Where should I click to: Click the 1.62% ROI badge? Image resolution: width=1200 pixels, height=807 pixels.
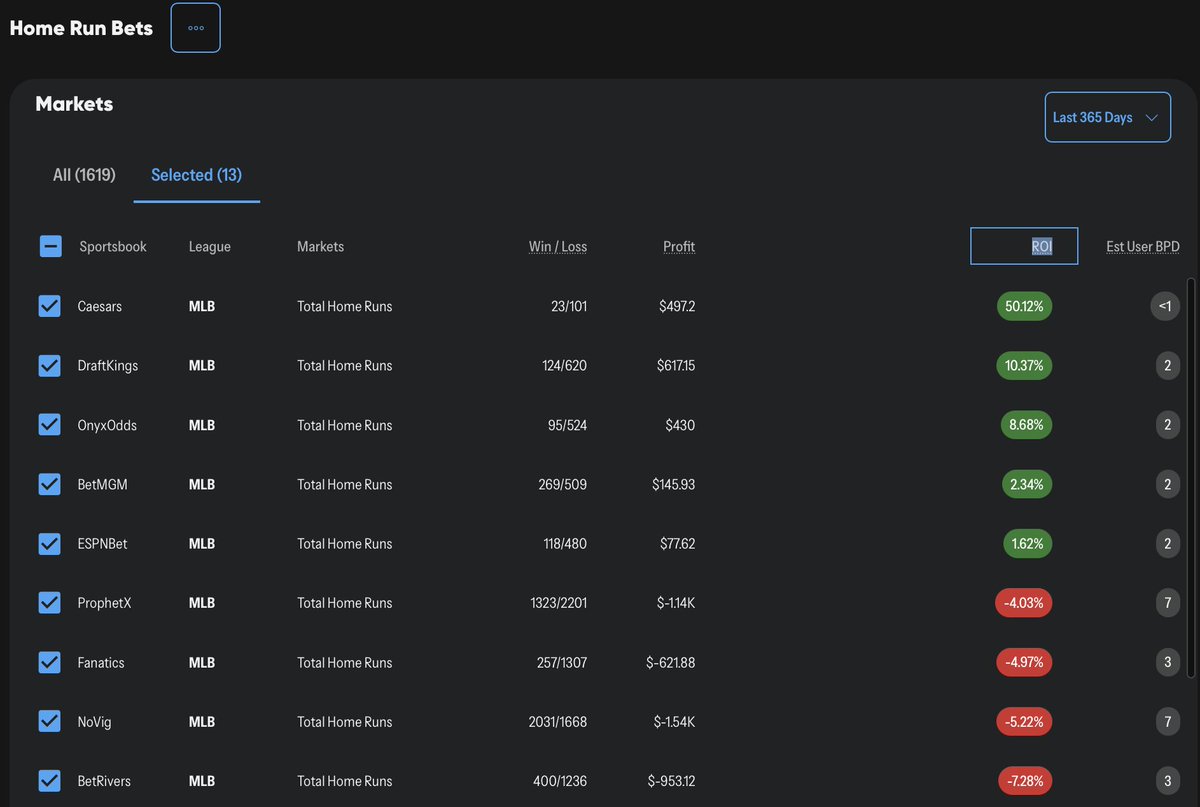click(x=1027, y=544)
